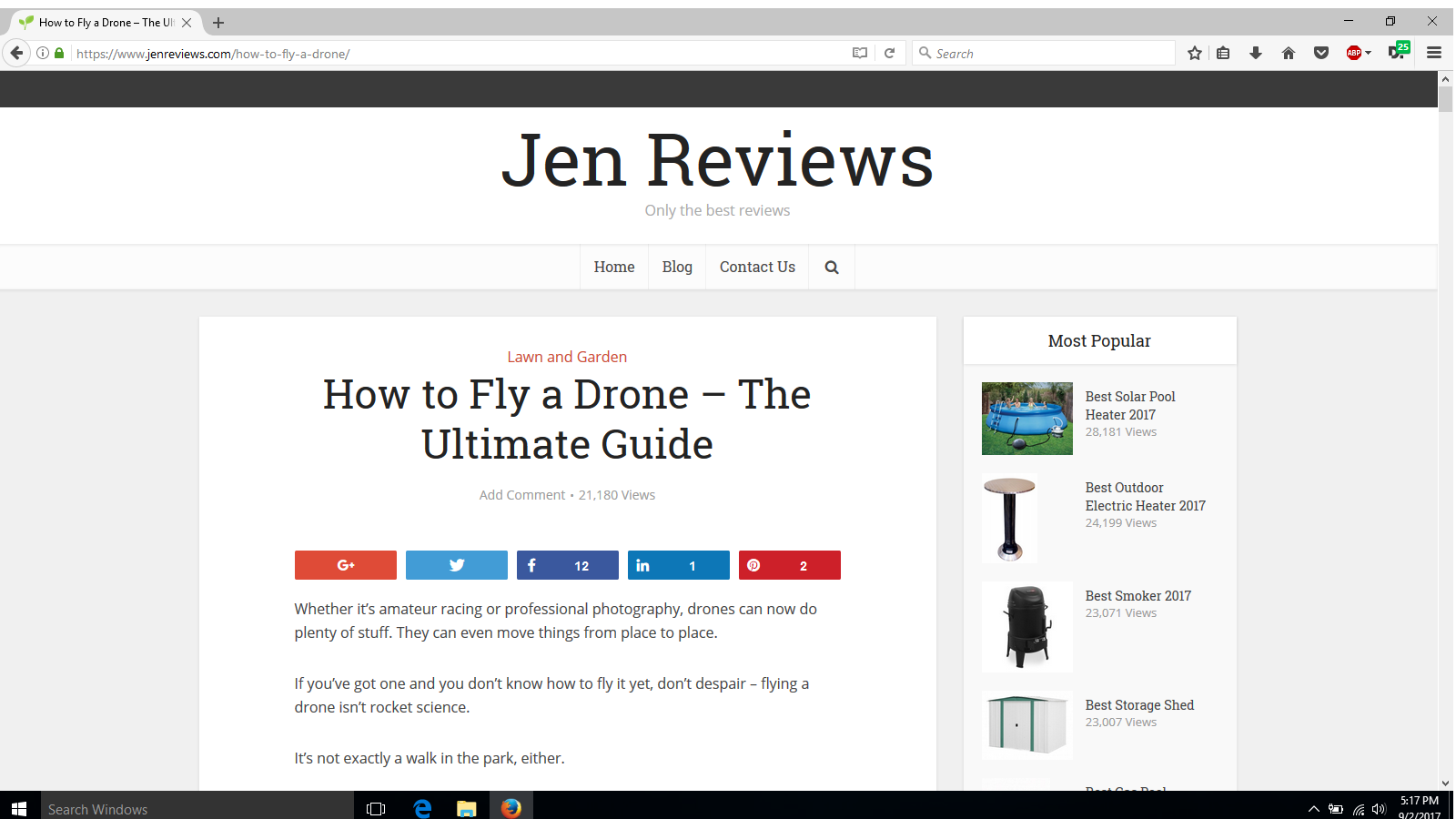Click the URL address field
Screen dimensions: 1456x819
click(460, 54)
